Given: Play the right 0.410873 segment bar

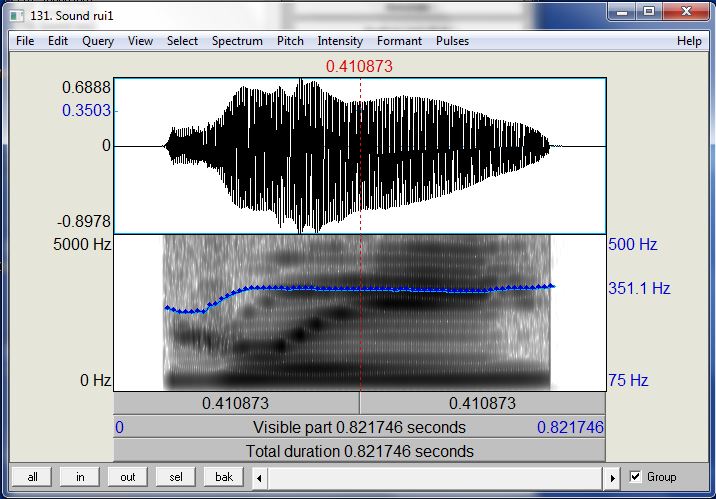Looking at the screenshot, I should tap(483, 403).
